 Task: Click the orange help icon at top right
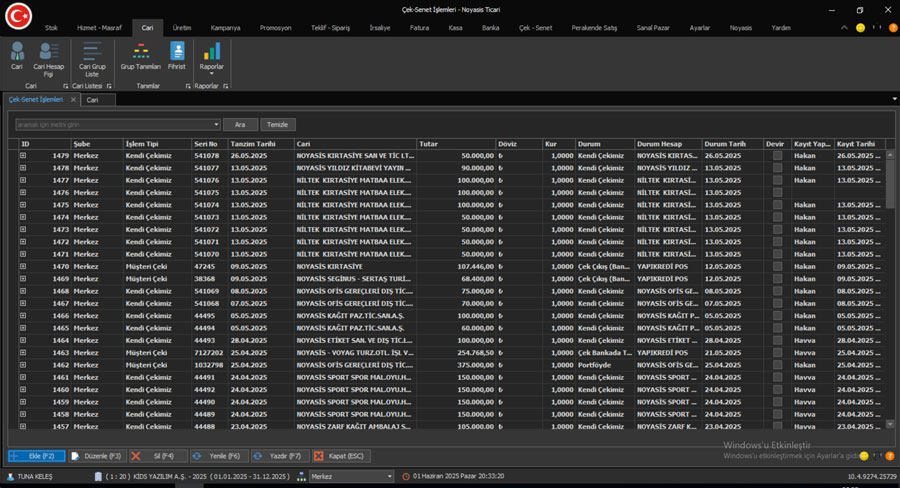(893, 28)
